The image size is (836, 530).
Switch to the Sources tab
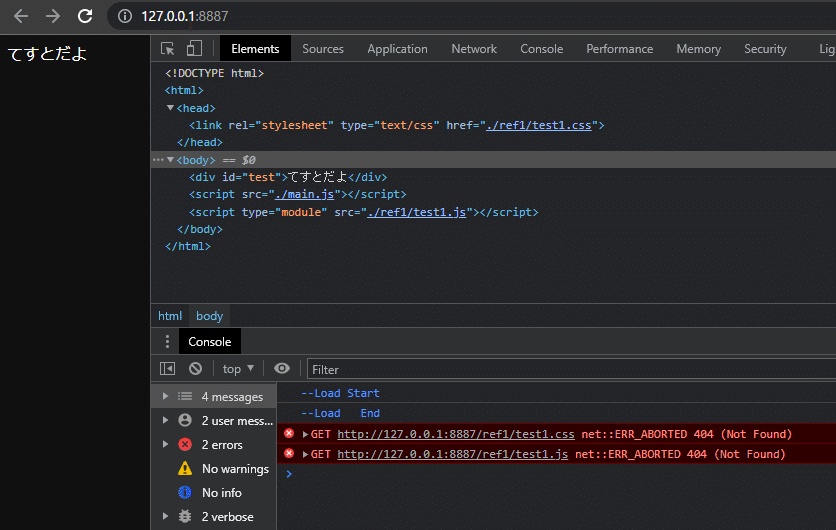pos(323,48)
